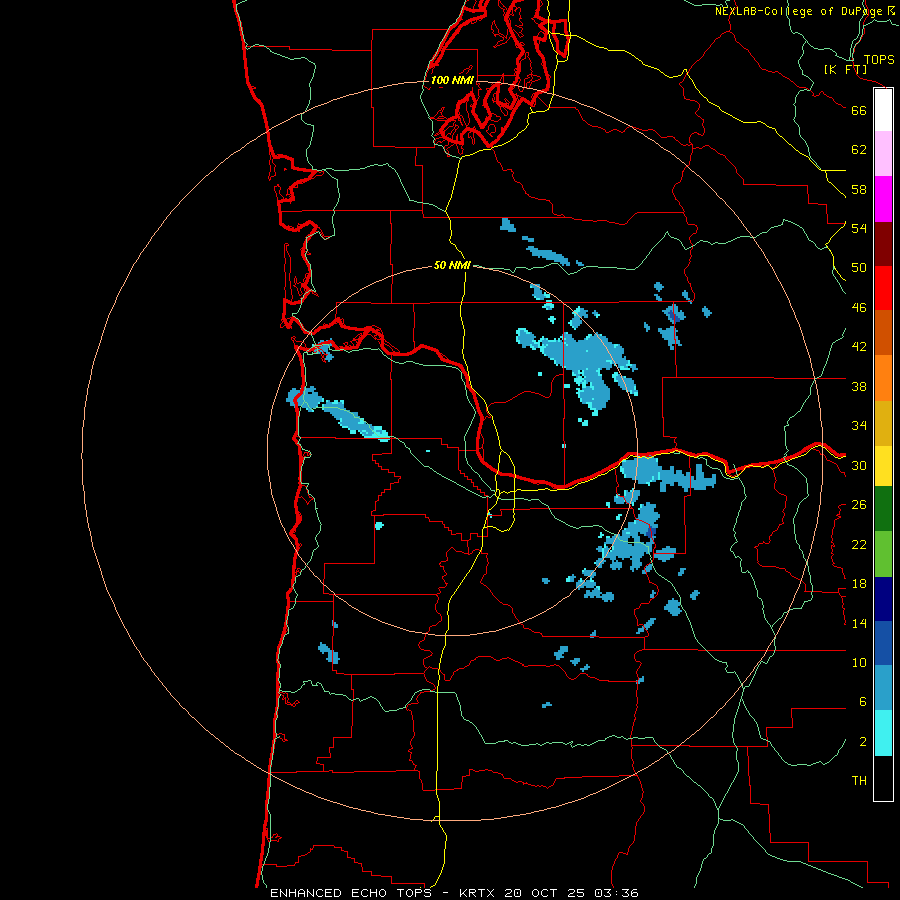This screenshot has width=900, height=900.
Task: Click the 18 legend value label
Action: click(859, 584)
